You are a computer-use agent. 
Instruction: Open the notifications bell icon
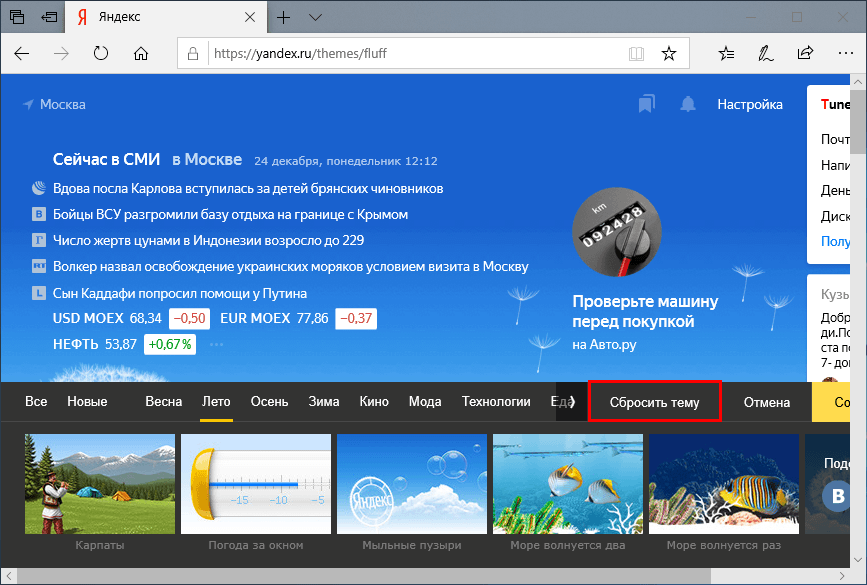click(x=688, y=104)
